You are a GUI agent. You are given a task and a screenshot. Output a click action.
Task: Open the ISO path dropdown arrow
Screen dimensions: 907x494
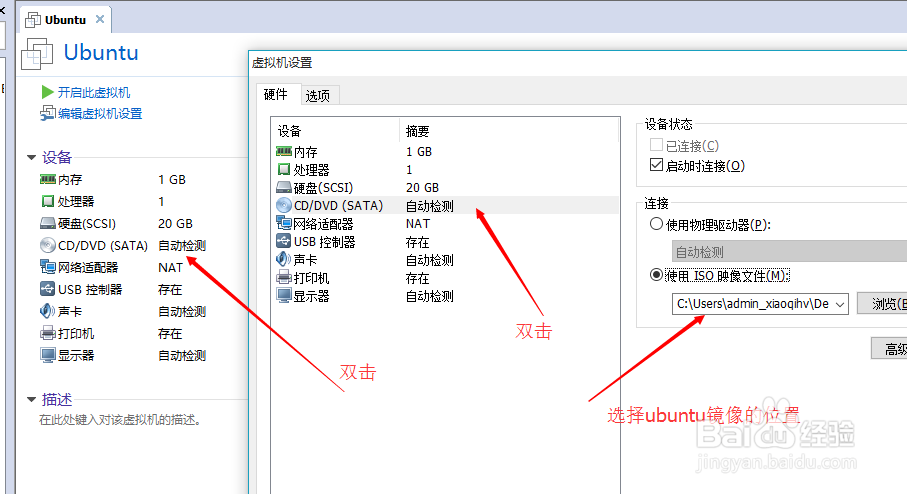(x=840, y=304)
